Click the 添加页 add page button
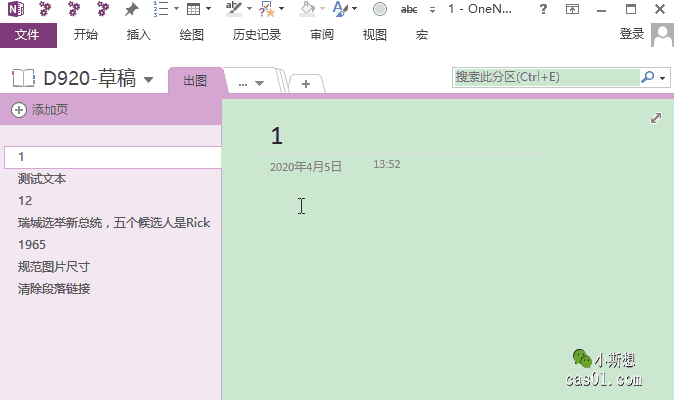 (x=40, y=110)
